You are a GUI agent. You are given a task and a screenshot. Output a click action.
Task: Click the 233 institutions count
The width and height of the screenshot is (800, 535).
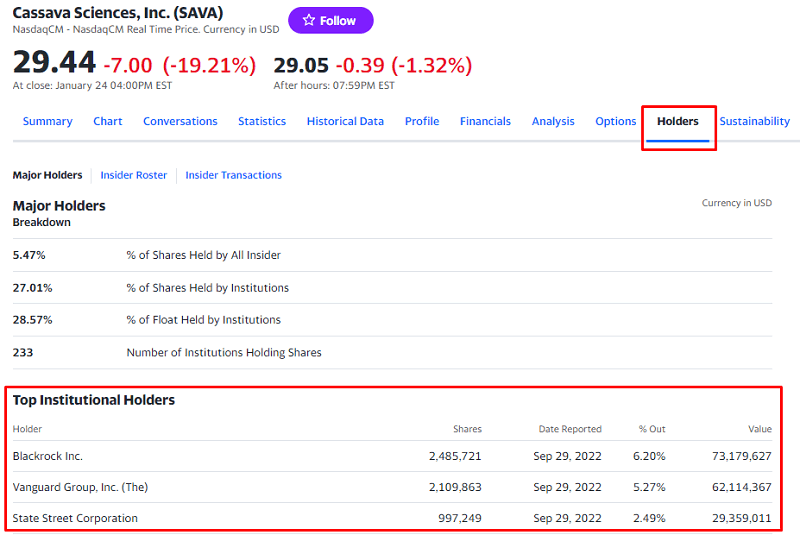23,352
